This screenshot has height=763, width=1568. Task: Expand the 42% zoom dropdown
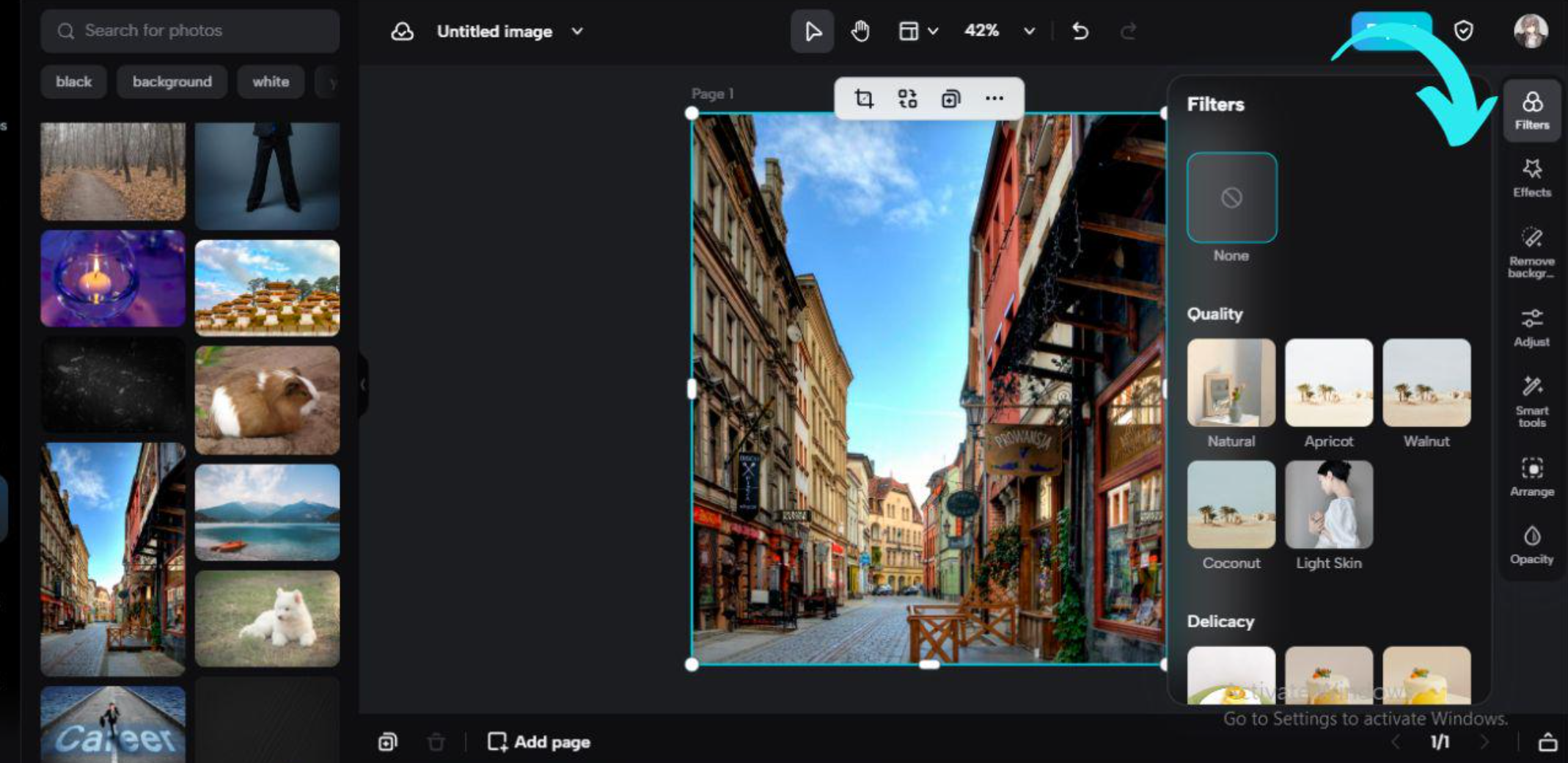1029,32
